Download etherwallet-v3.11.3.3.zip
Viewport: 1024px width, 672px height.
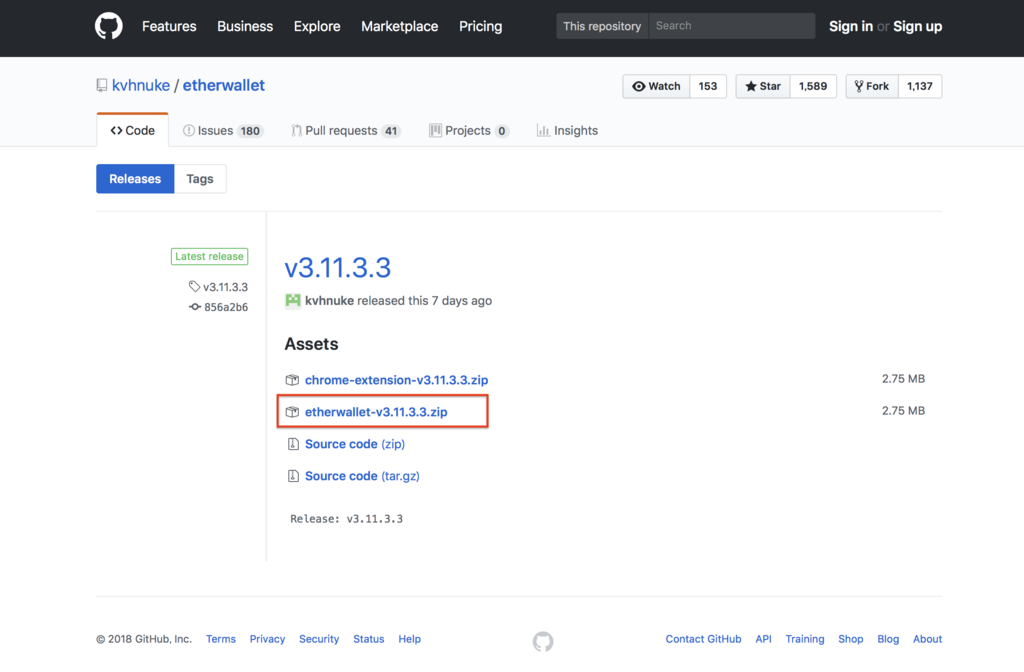(376, 412)
